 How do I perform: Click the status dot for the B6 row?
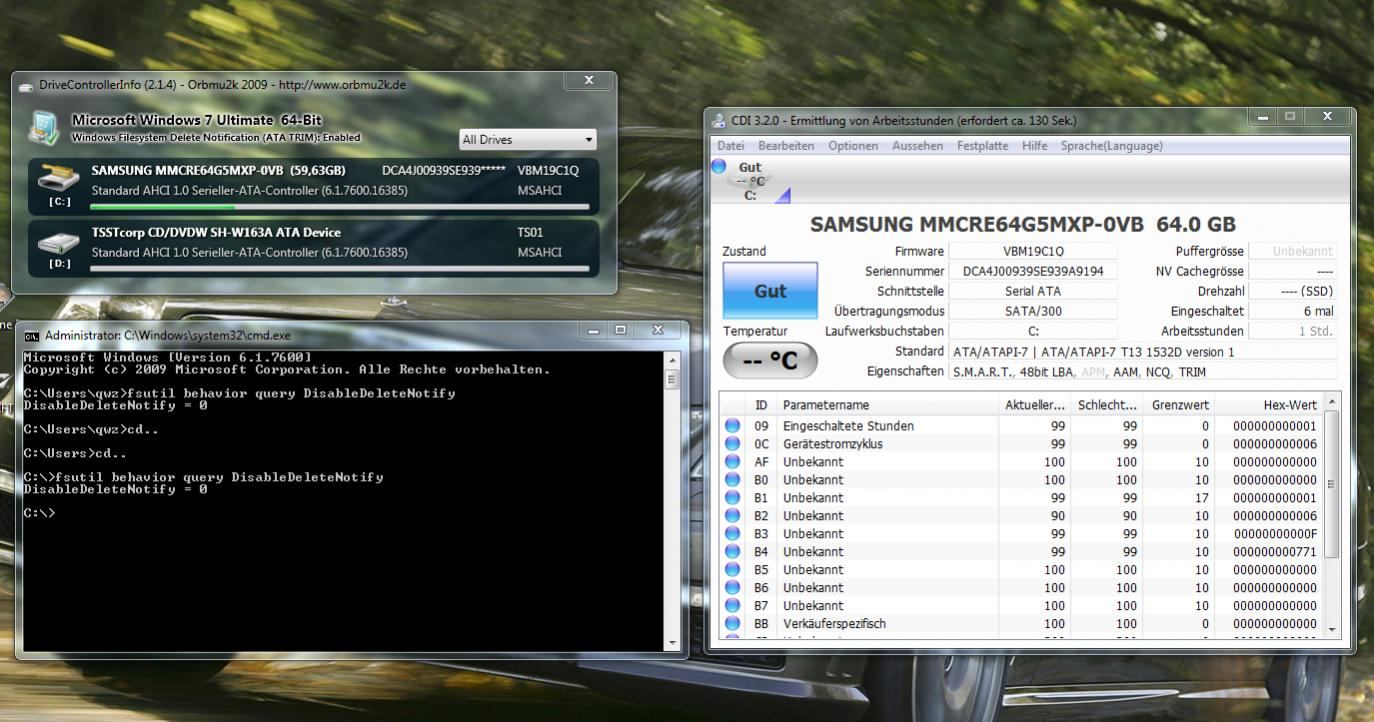[x=733, y=588]
